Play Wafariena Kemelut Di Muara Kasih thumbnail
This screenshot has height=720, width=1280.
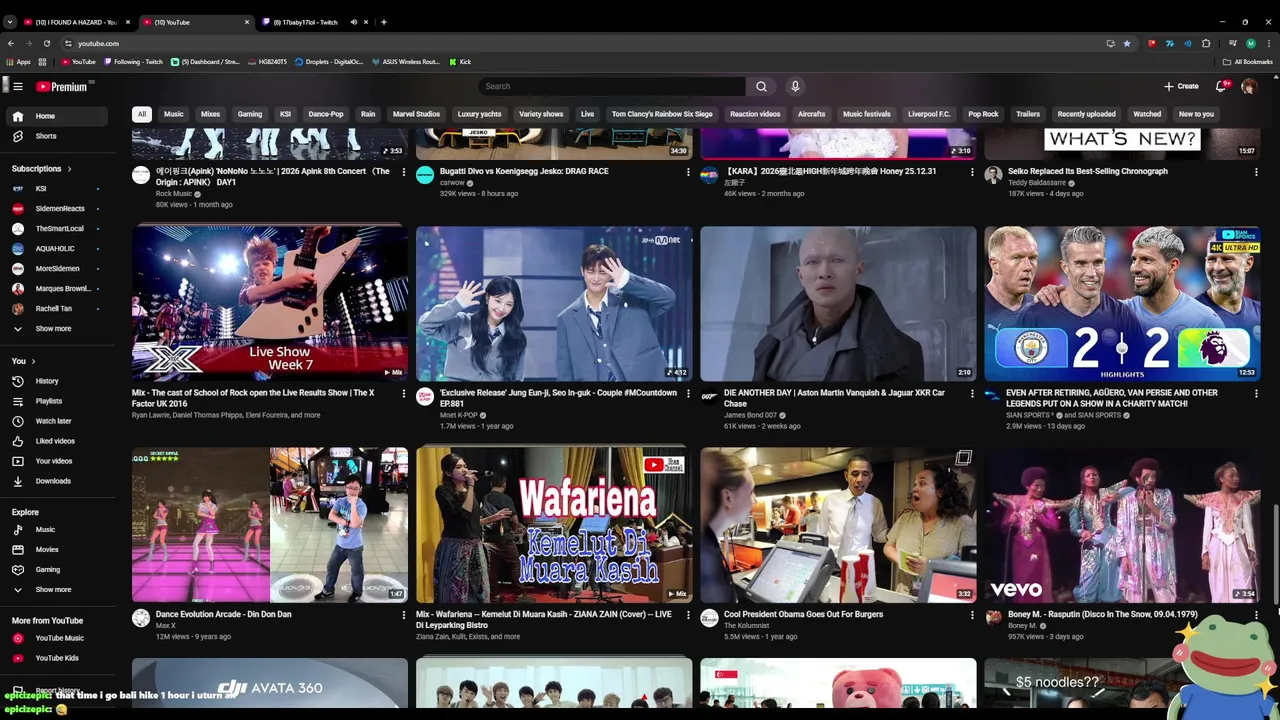(x=554, y=525)
